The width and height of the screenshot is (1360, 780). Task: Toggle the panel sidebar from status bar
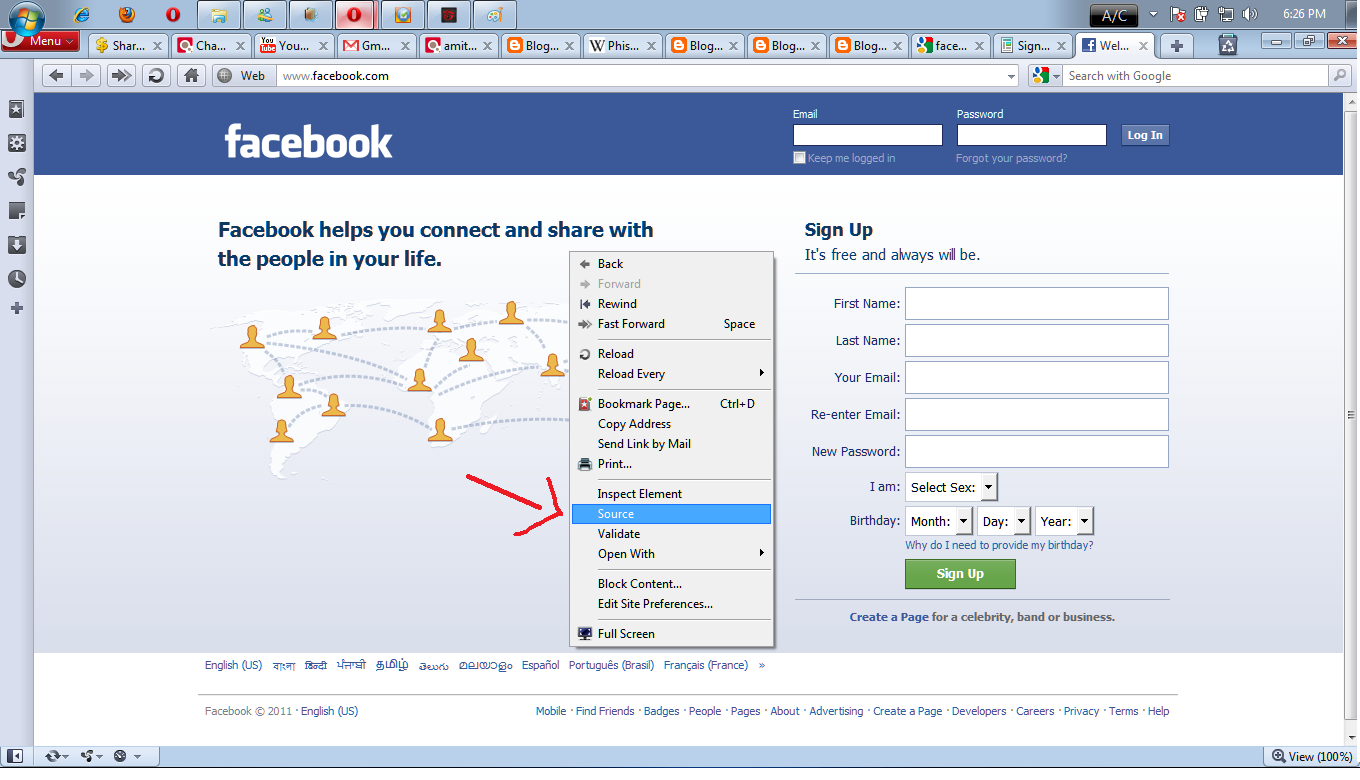[x=16, y=757]
